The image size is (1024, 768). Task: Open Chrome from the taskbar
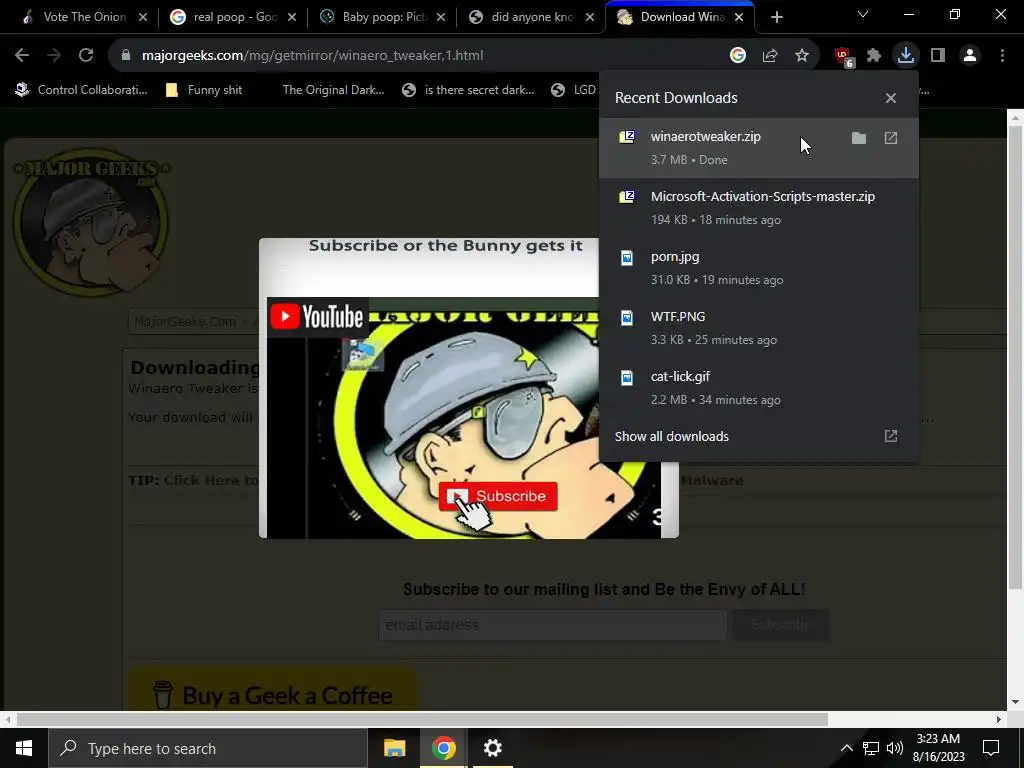443,748
